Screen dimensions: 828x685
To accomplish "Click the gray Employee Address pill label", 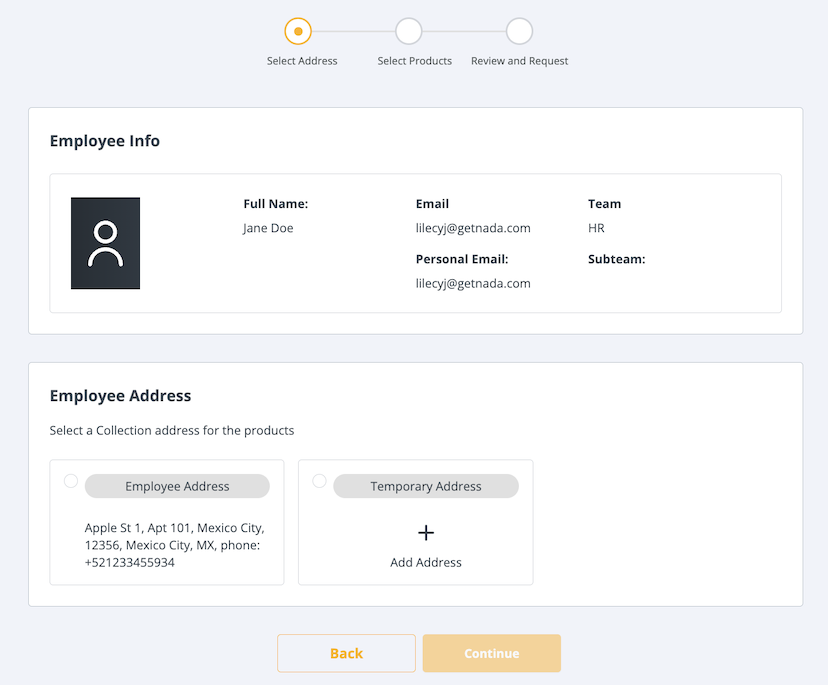I will click(177, 486).
